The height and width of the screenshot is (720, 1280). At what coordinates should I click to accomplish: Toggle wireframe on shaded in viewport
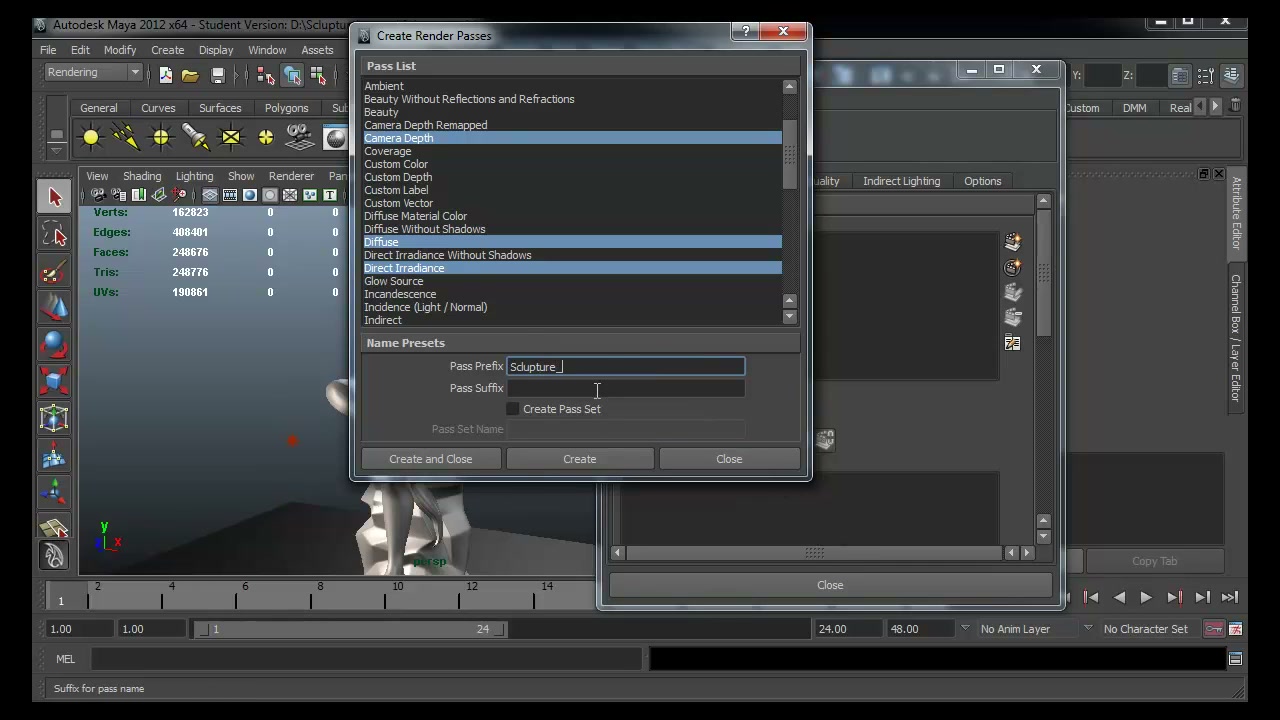[289, 195]
